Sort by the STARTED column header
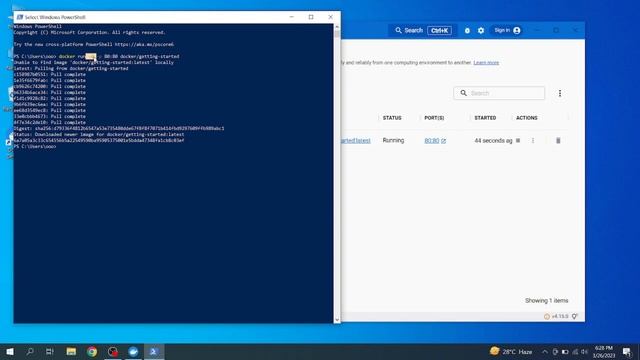Screen dimensions: 640x360 tap(485, 118)
